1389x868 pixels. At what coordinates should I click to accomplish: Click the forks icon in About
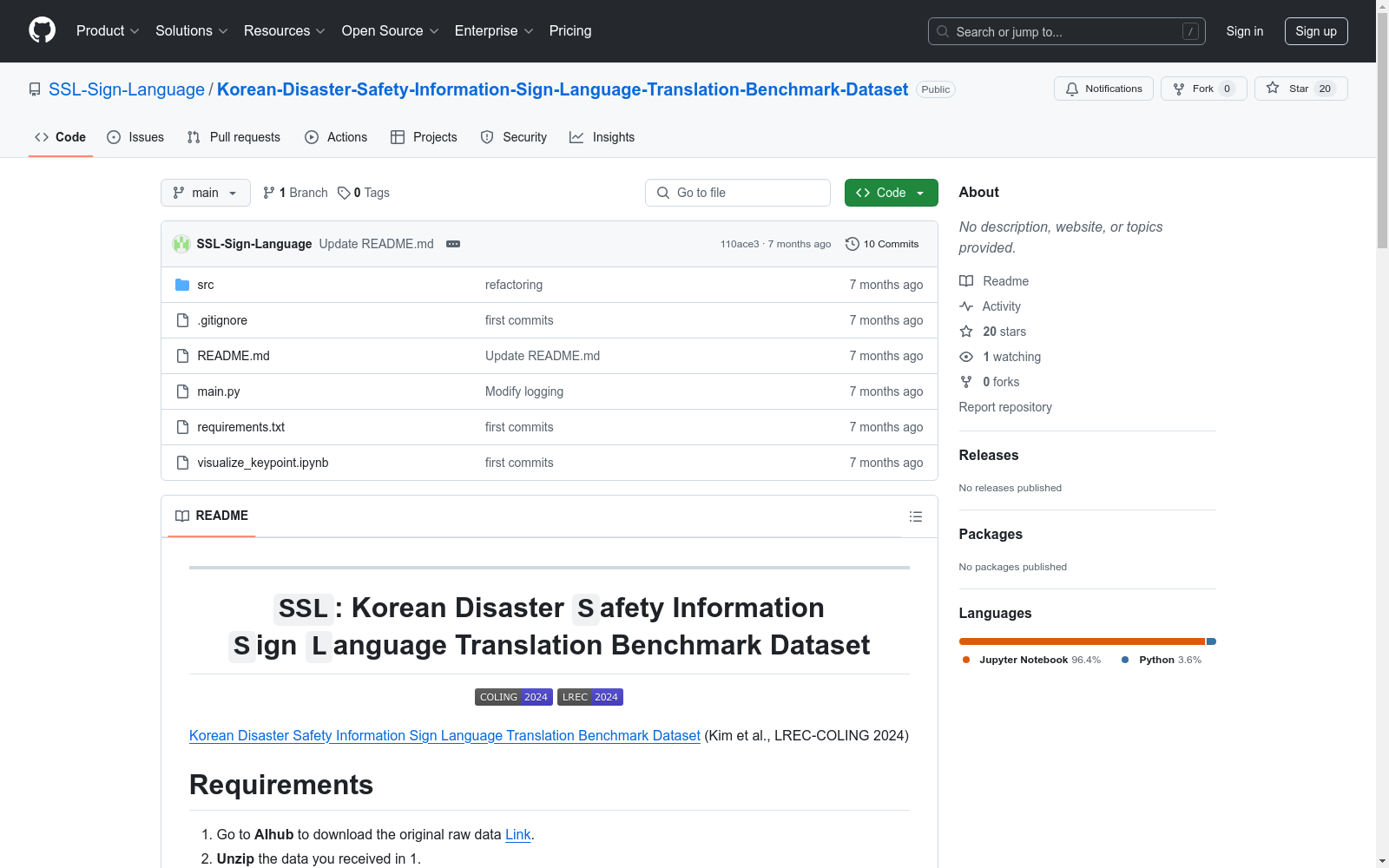966,382
